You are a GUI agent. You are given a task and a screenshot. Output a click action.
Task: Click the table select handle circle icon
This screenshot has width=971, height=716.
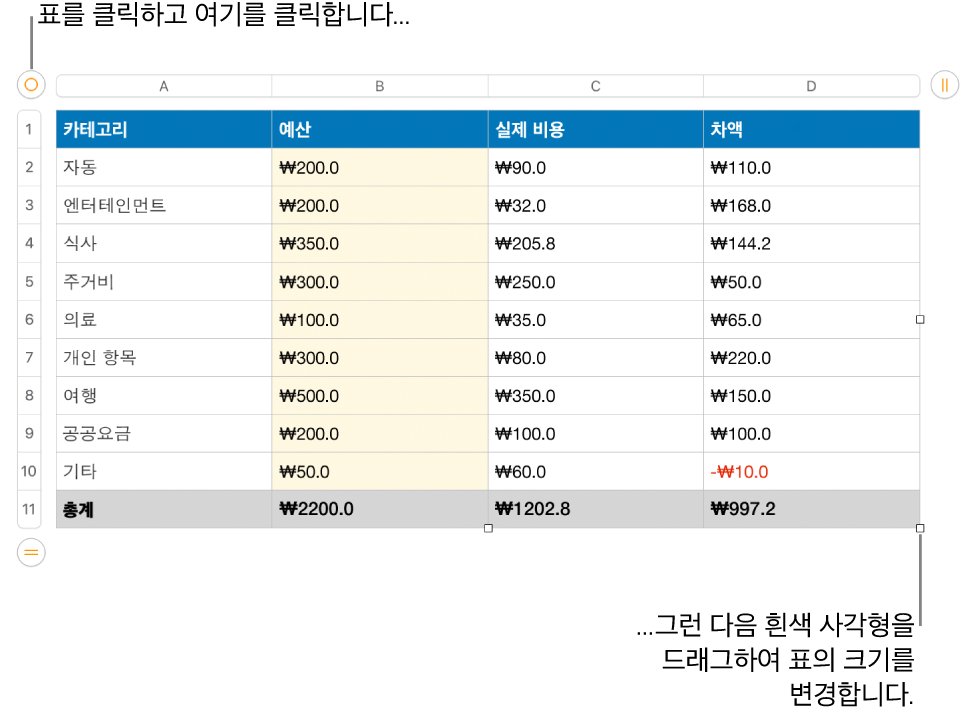click(31, 85)
